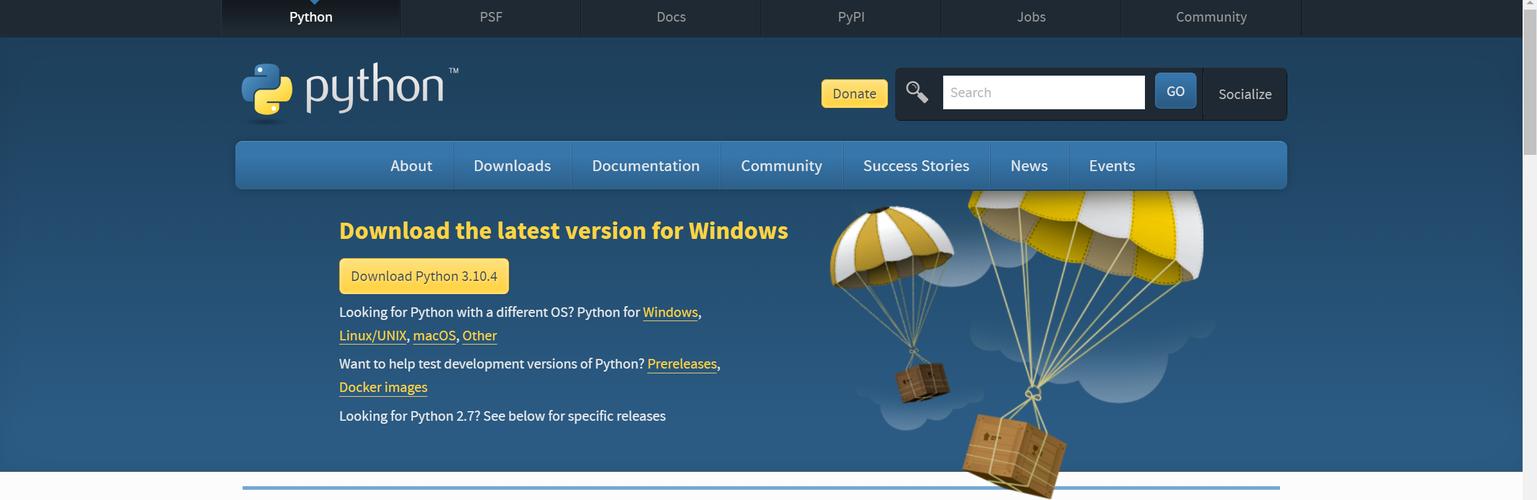
Task: Open the Events navigation menu
Action: [1112, 166]
